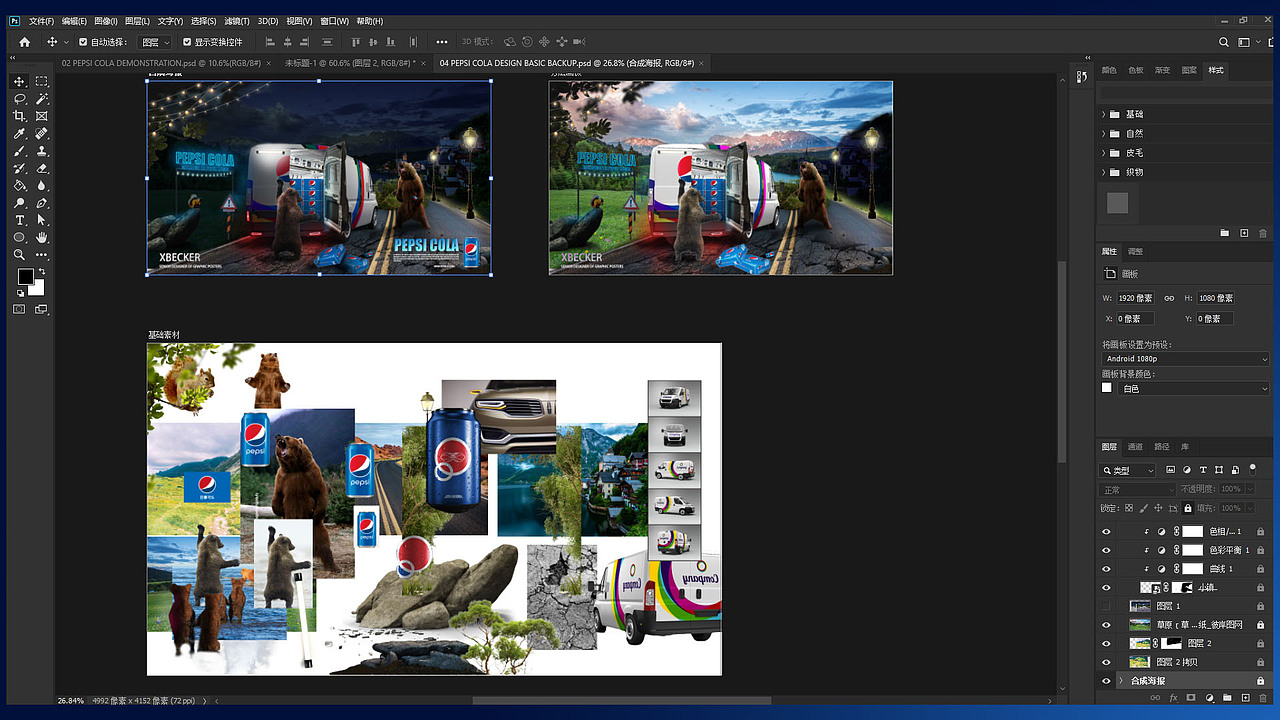Open the 文件(F) menu
This screenshot has width=1280, height=720.
41,21
